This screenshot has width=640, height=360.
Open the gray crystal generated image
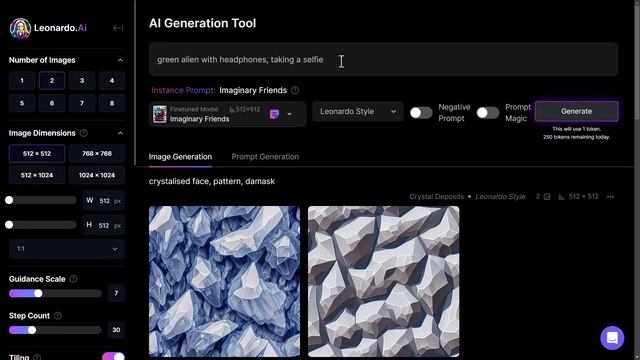(x=383, y=281)
